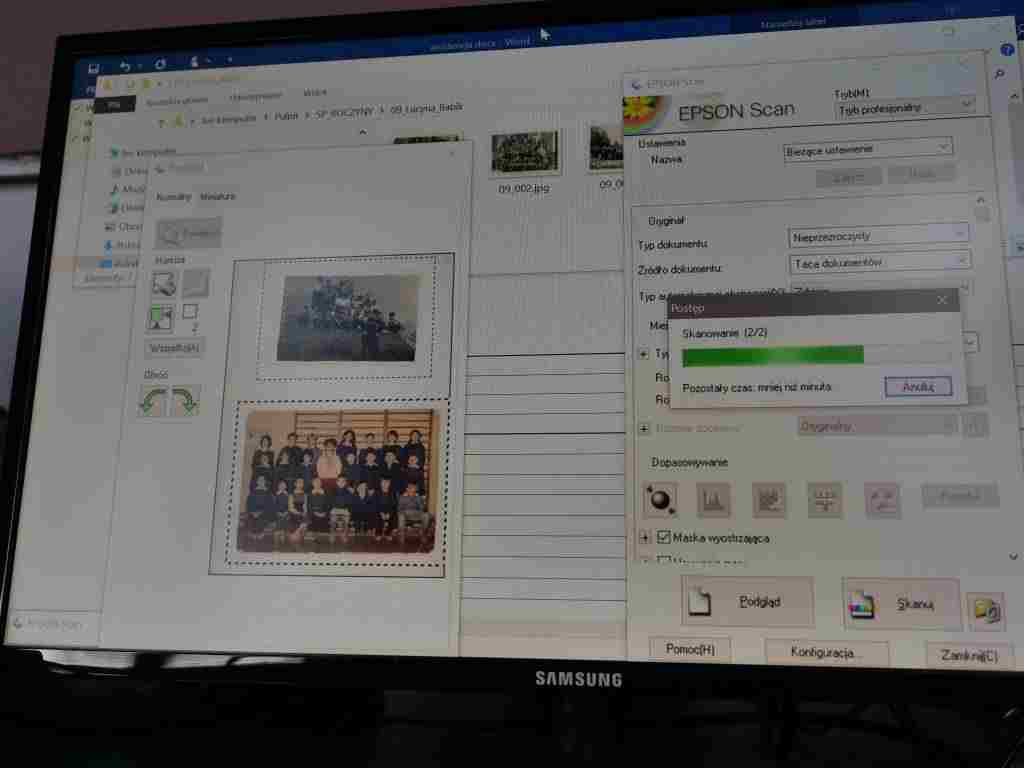Click the Undo icon in Word toolbar
Viewport: 1024px width, 768px height.
[124, 66]
